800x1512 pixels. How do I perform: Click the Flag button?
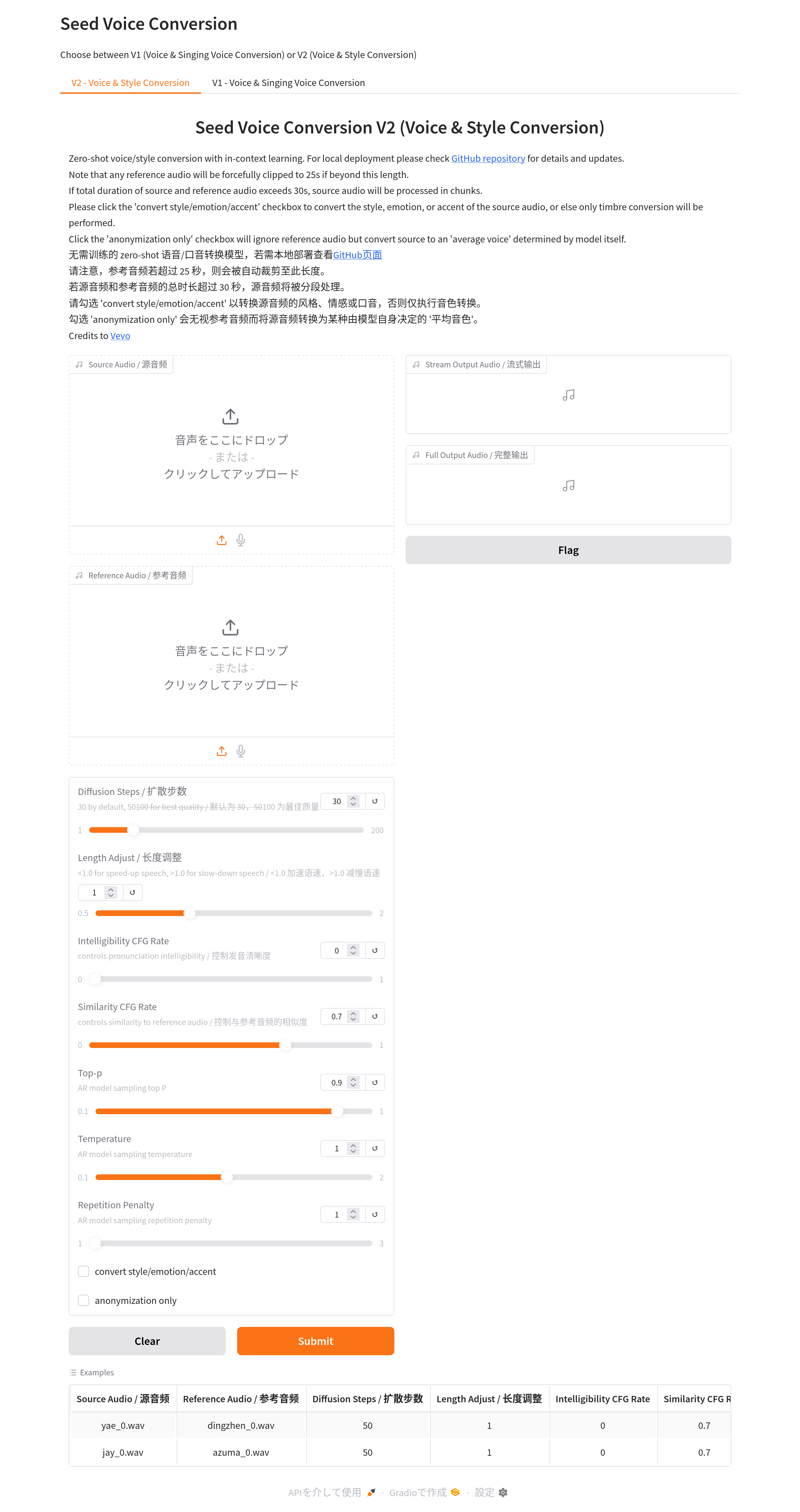567,550
